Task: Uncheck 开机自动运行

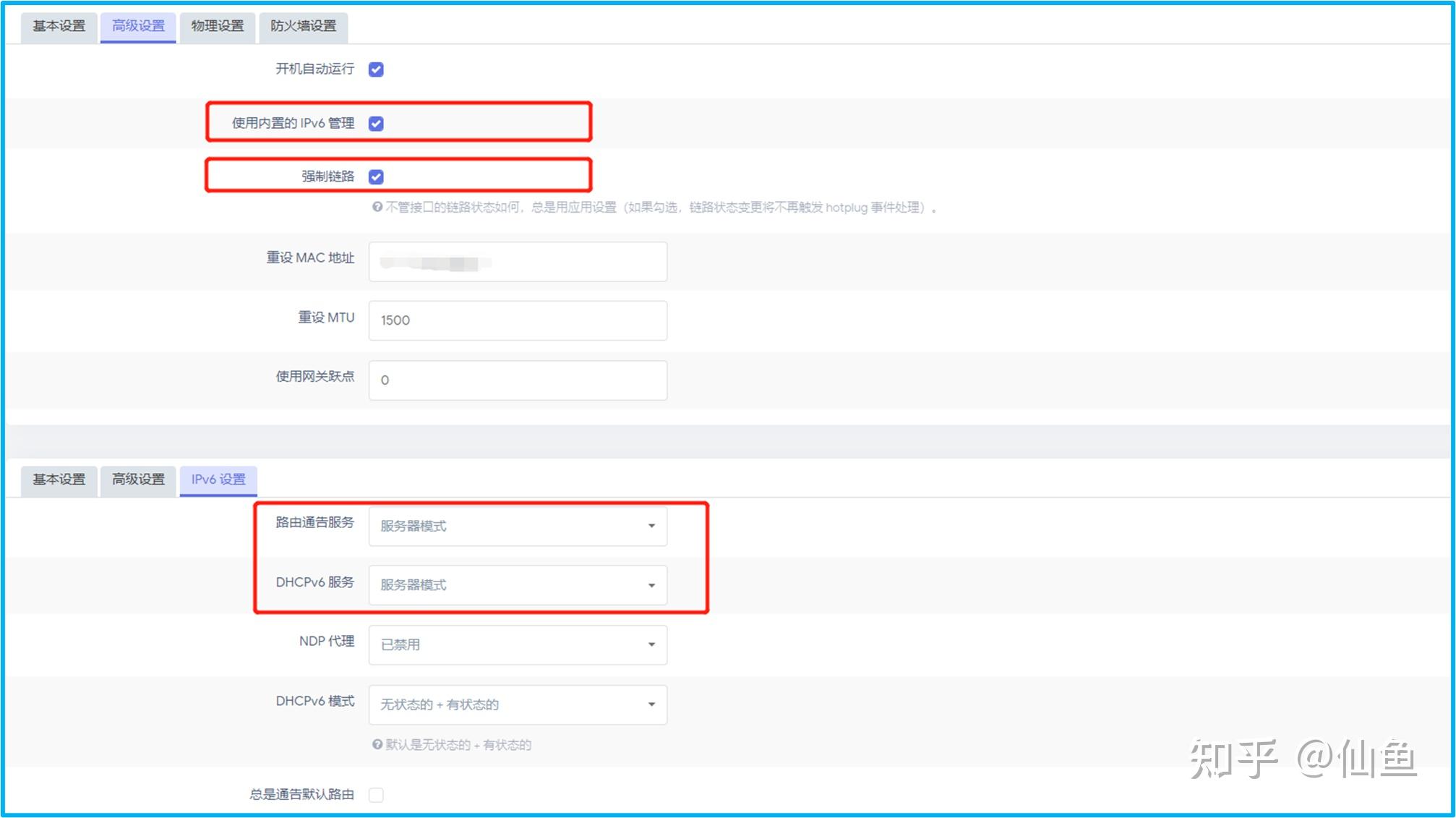Action: click(x=375, y=69)
